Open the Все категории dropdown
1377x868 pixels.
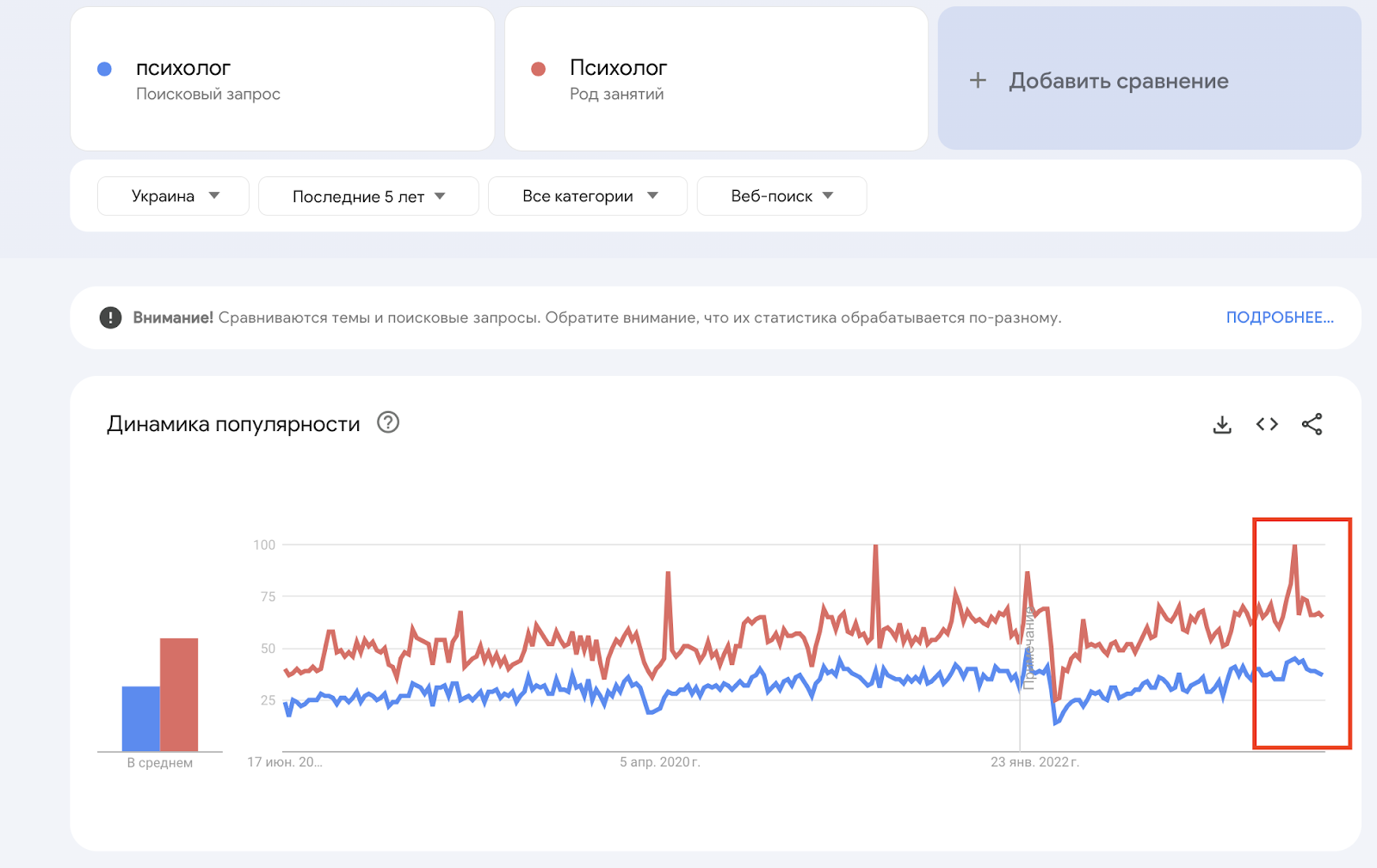pos(588,196)
